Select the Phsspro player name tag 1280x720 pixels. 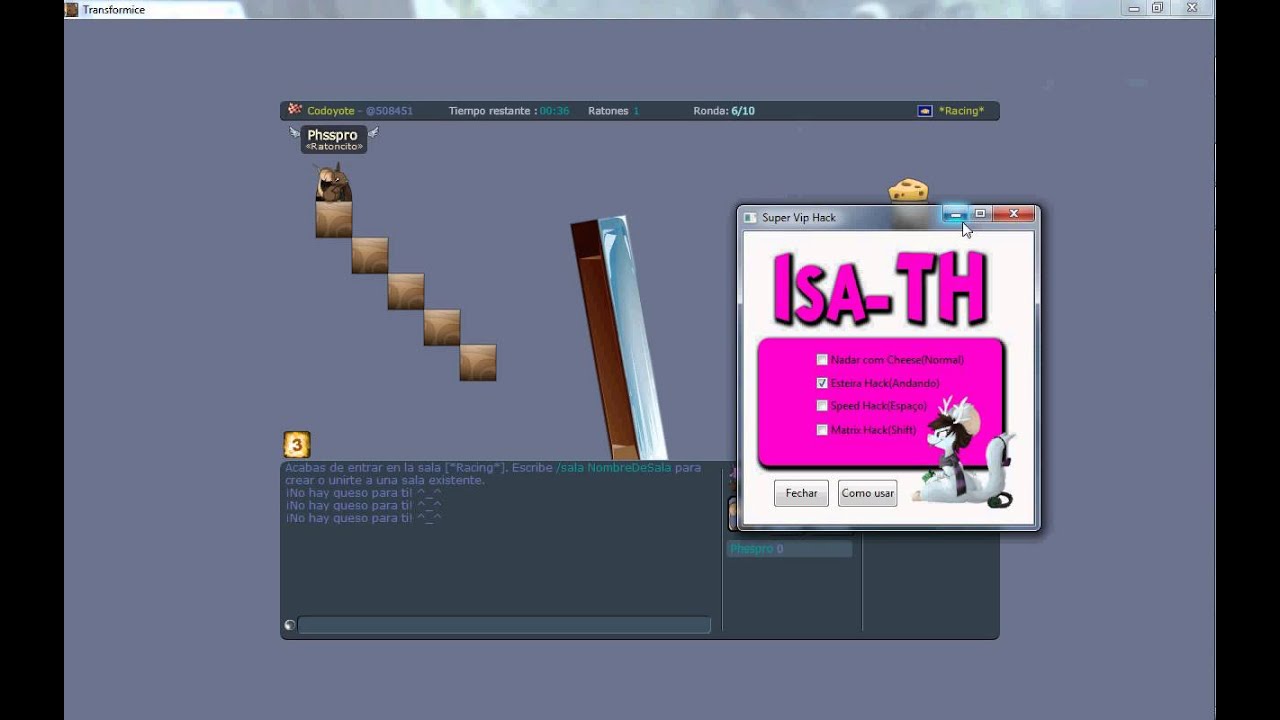[x=333, y=139]
